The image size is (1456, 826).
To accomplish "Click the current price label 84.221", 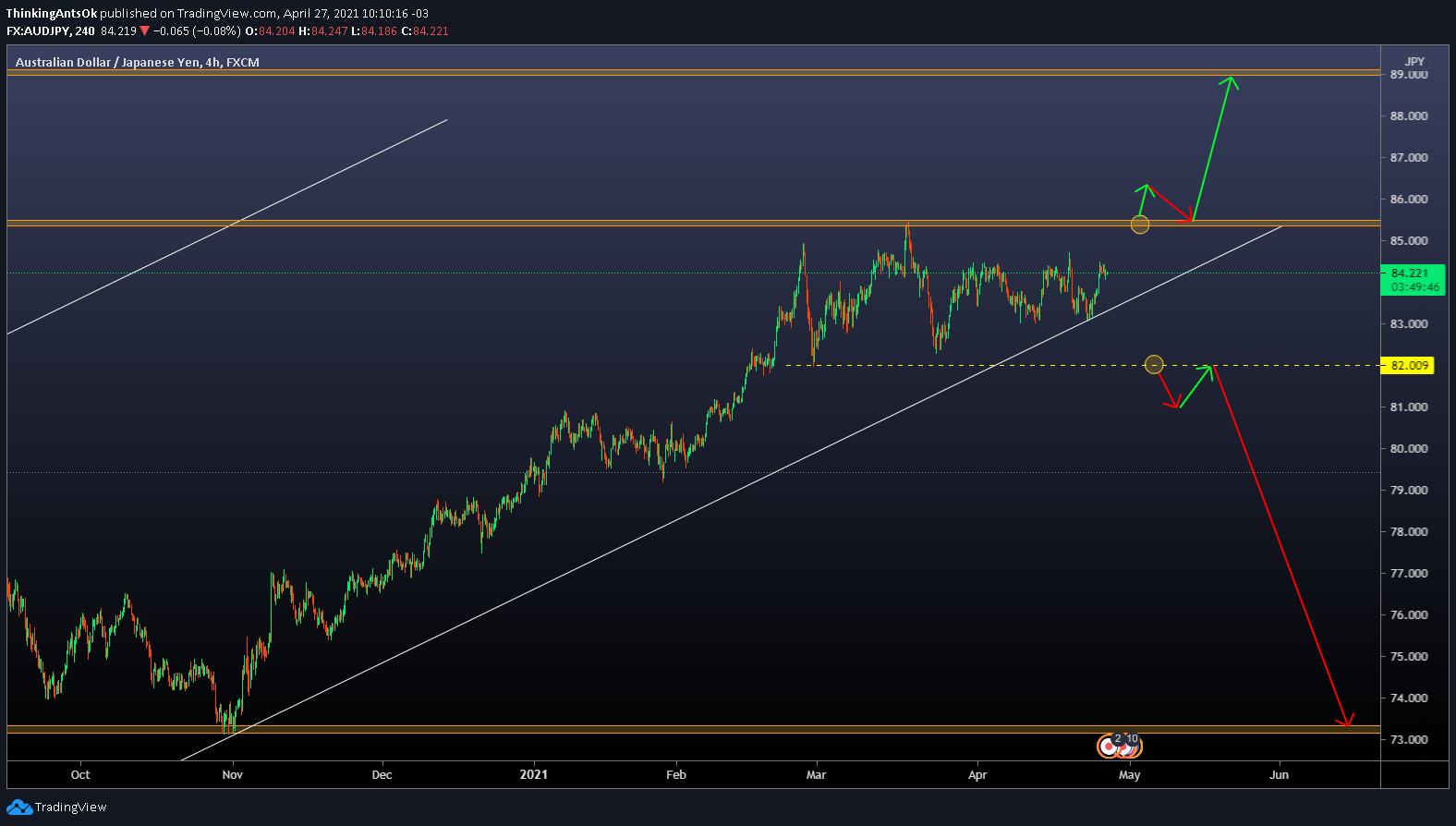I will [x=1410, y=273].
